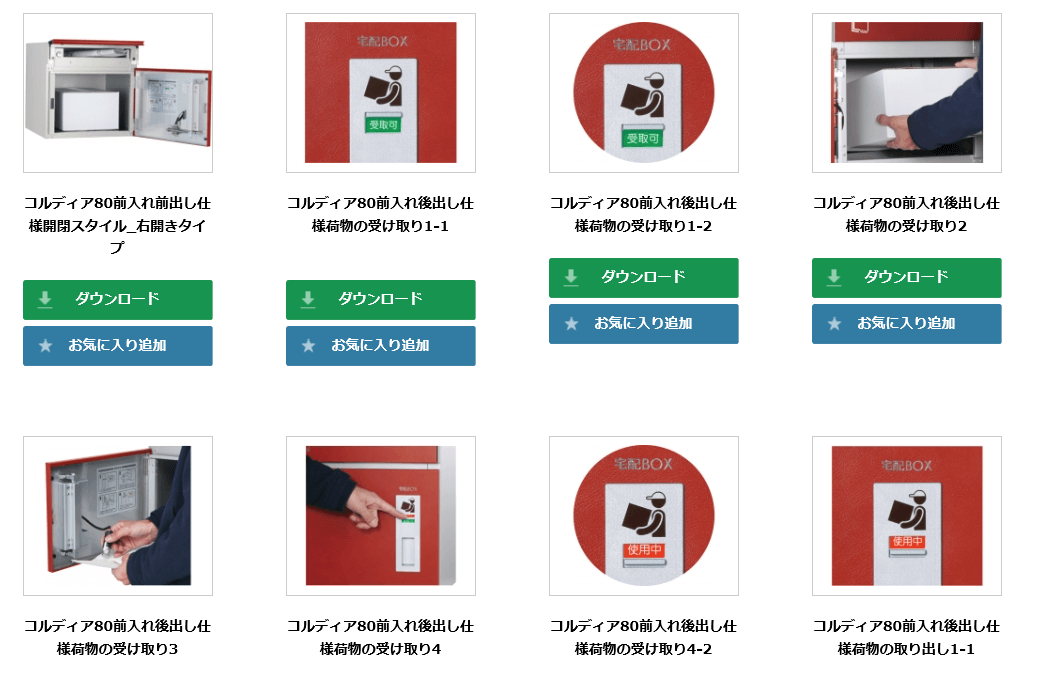Click star icon under 荷物の受け取り1-2
The image size is (1063, 678).
(x=571, y=323)
